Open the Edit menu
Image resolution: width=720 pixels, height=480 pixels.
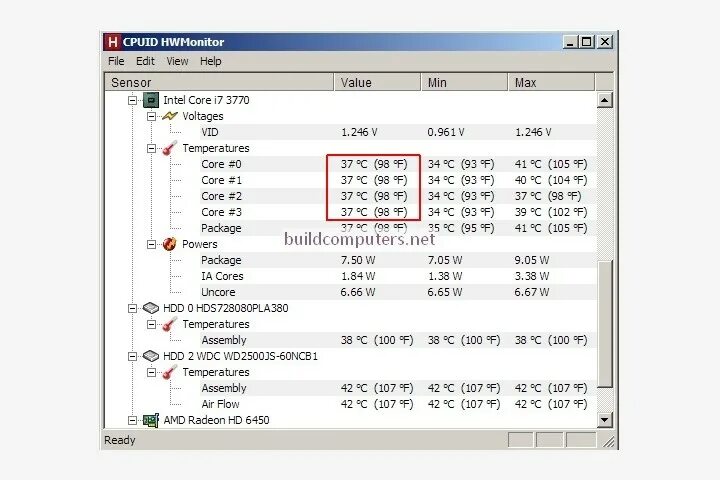[x=145, y=61]
